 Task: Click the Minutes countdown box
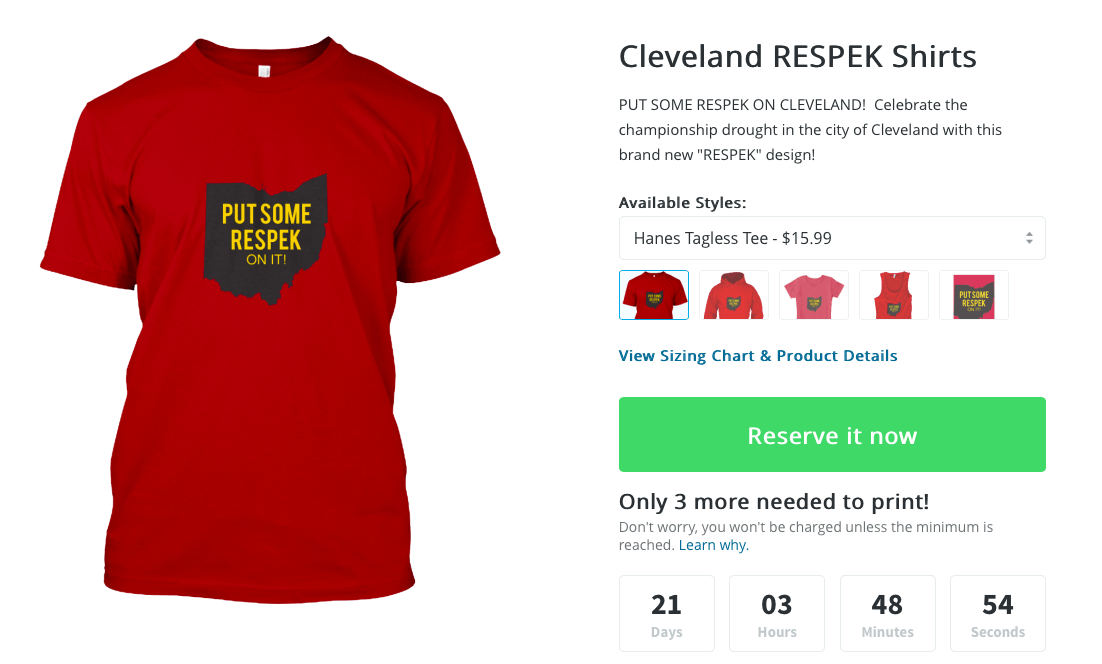click(x=888, y=613)
